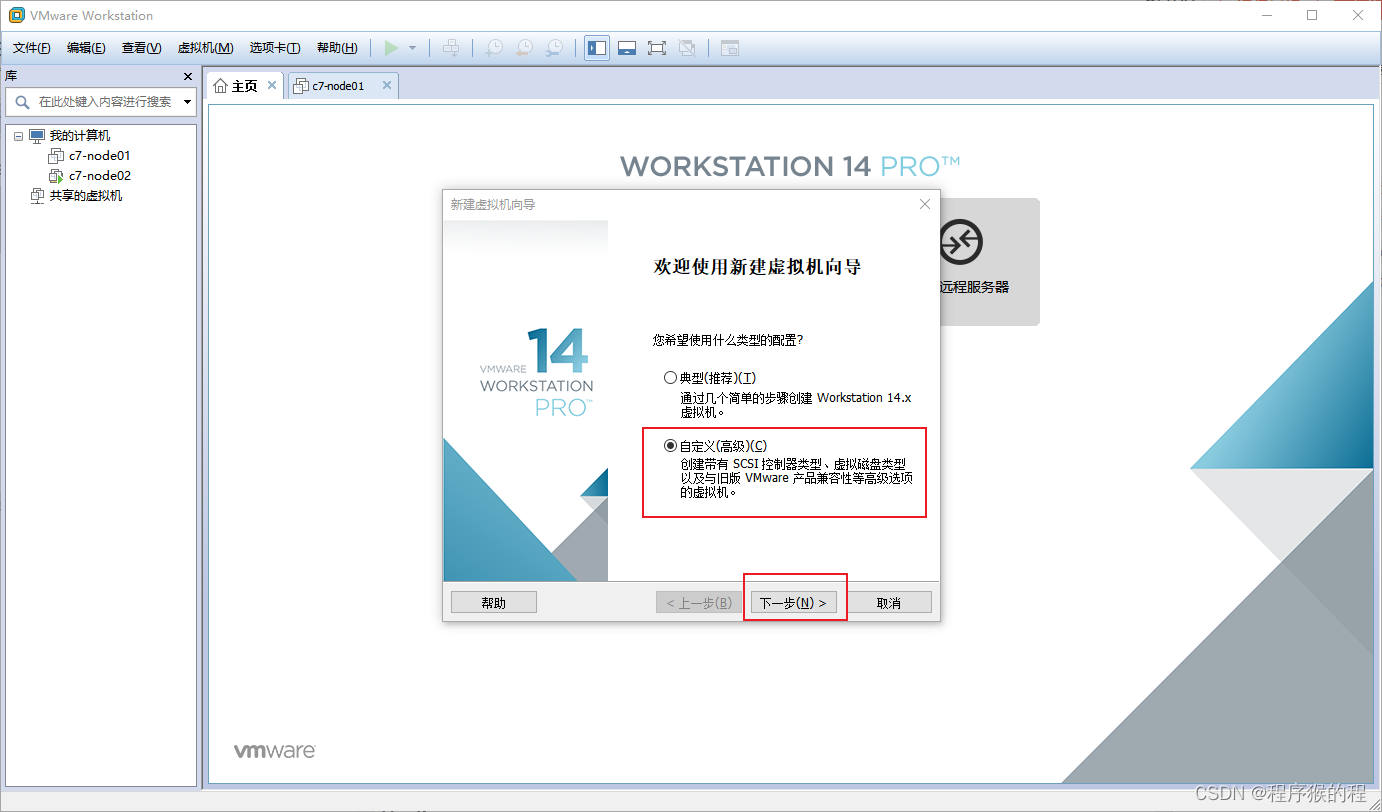Select c7-node02 in the Library tree
The height and width of the screenshot is (812, 1382).
(x=100, y=176)
